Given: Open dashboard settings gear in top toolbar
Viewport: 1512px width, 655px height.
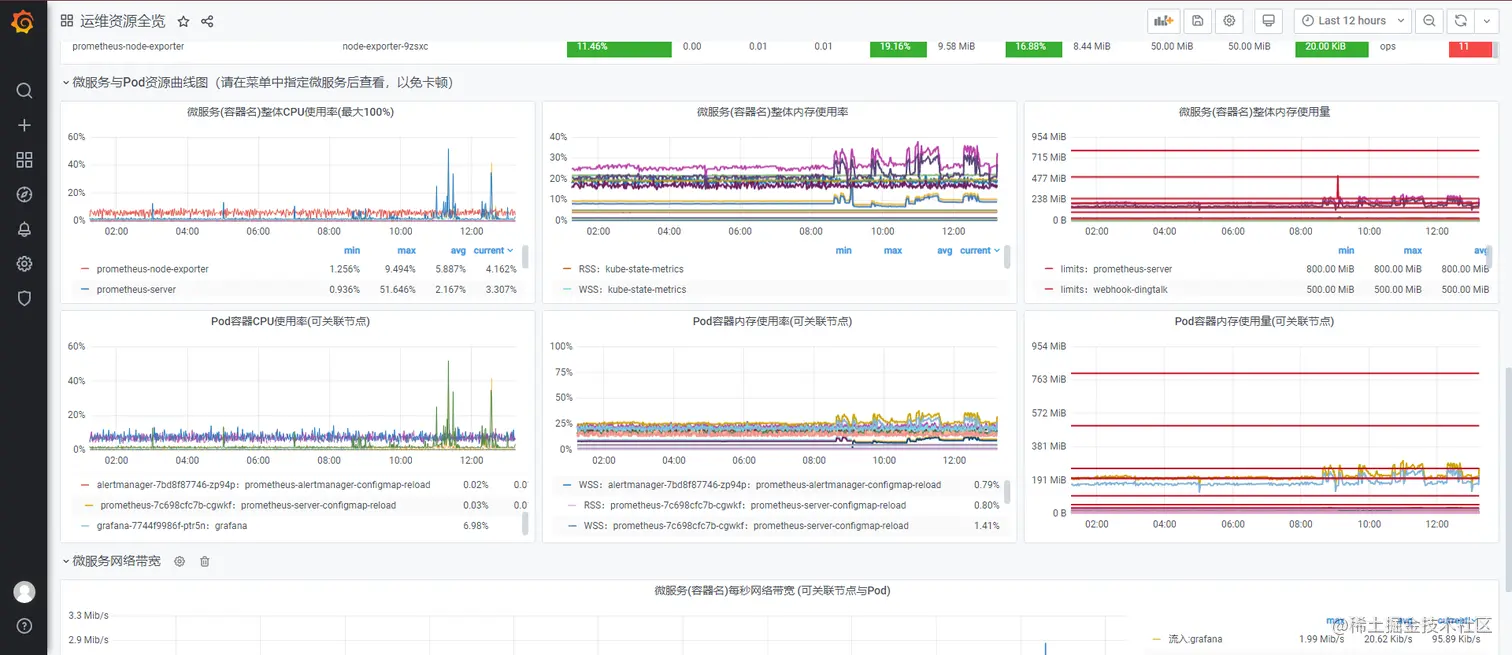Looking at the screenshot, I should coord(1229,21).
